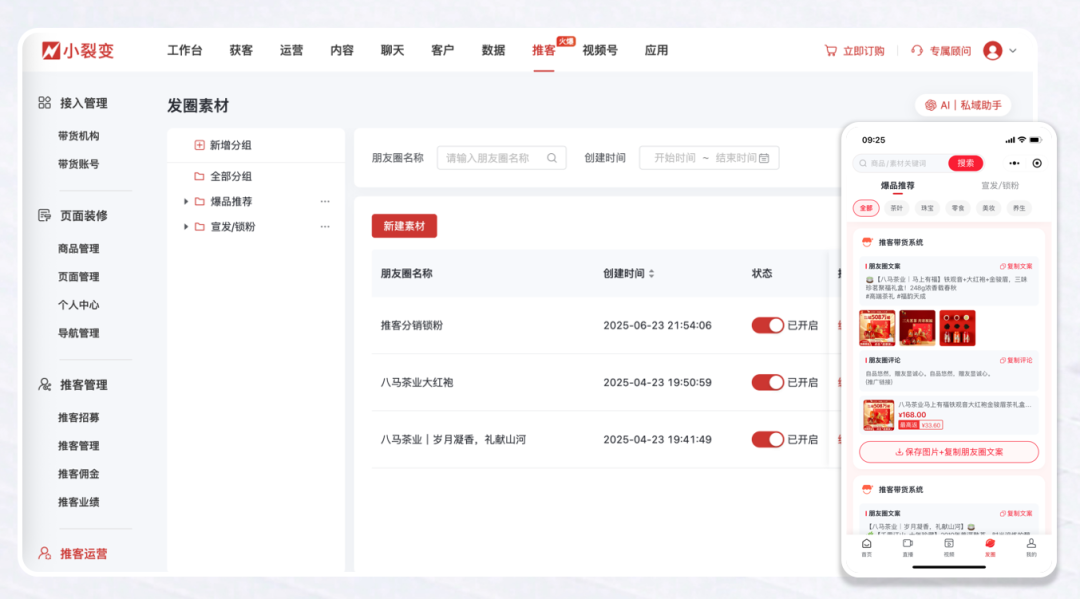Switch to the 视频号 menu item
The image size is (1080, 599).
tap(599, 50)
